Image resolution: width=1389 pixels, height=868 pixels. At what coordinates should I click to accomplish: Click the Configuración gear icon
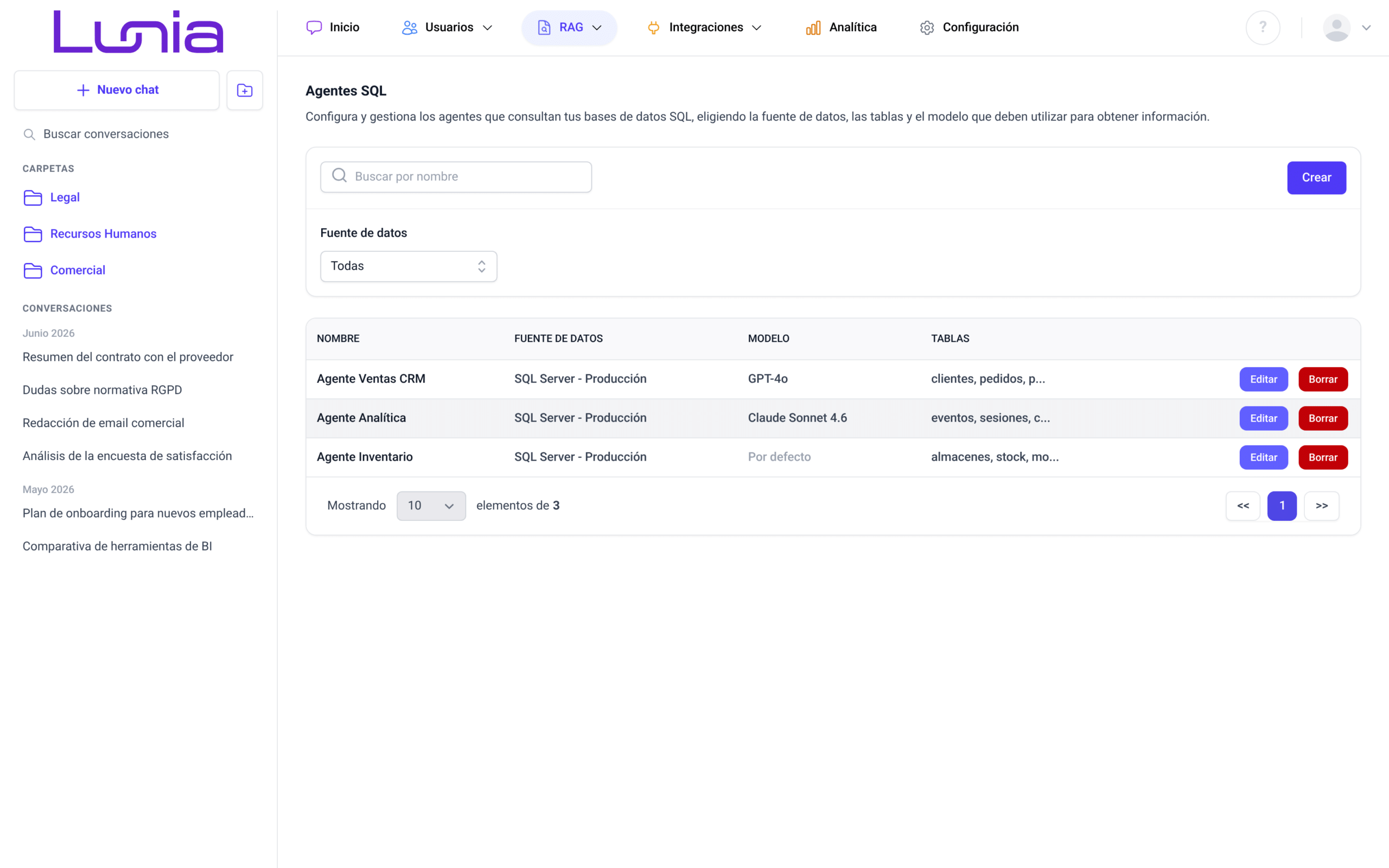(927, 28)
